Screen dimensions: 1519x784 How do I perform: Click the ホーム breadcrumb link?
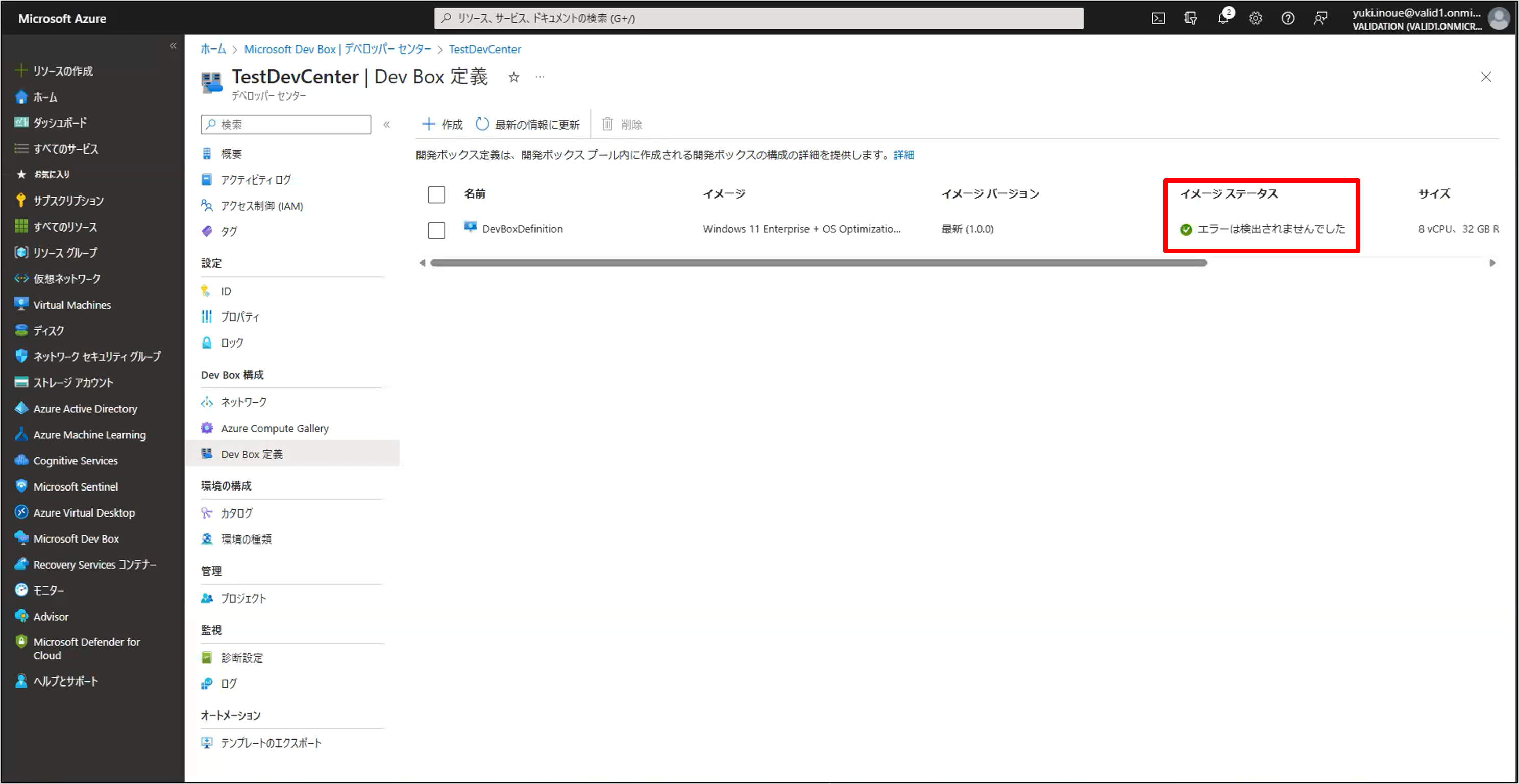tap(213, 49)
